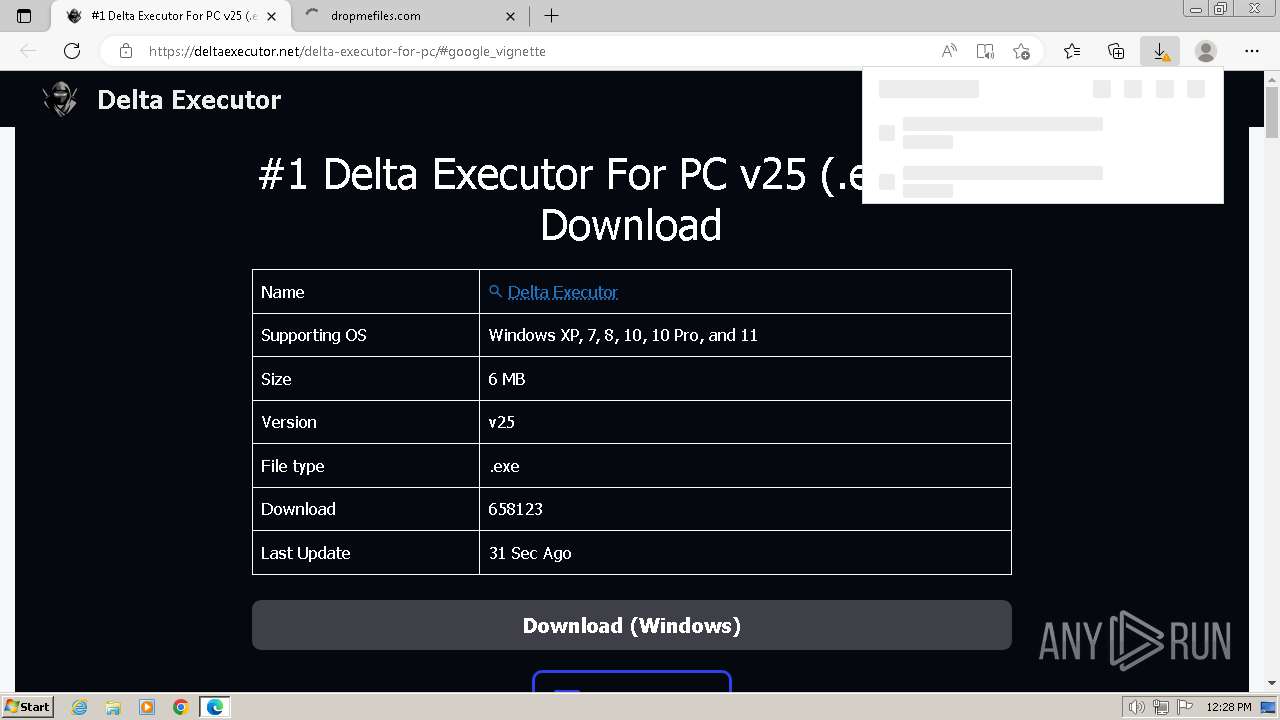Open Settings and more menu
This screenshot has width=1280, height=720.
(1252, 51)
